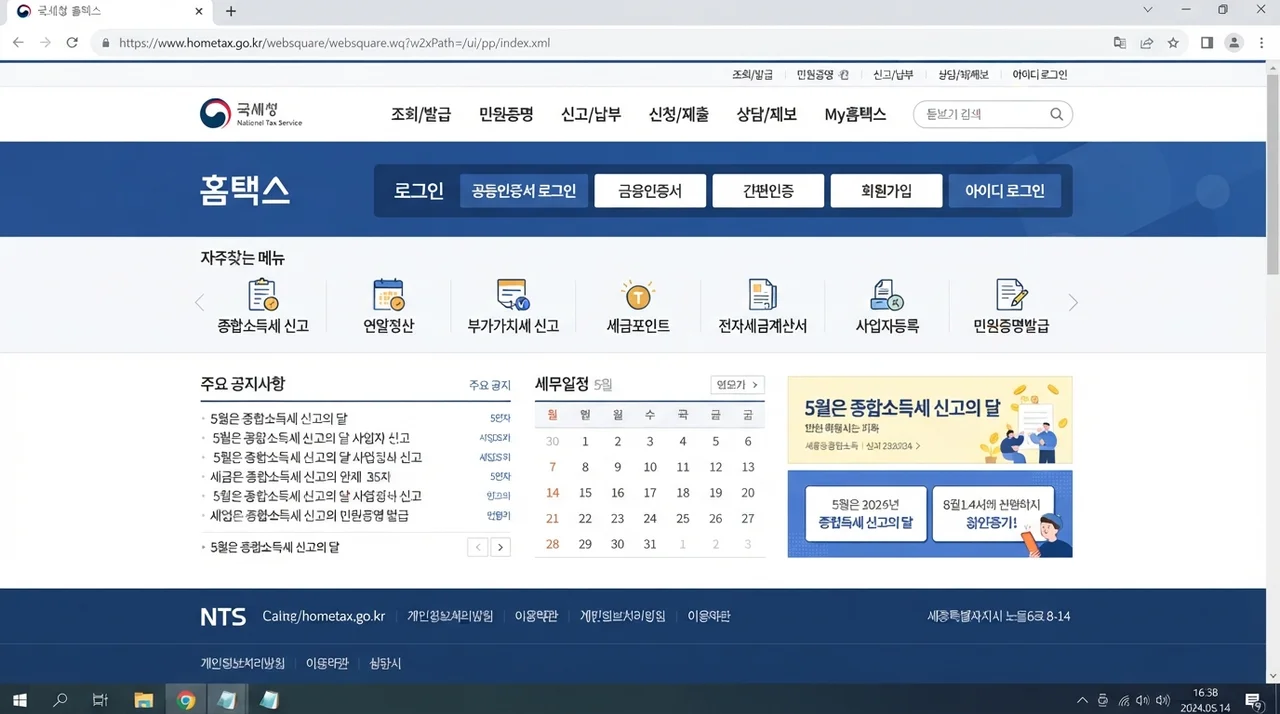Open notice 세금은 종합소득세 신고의 안제 35지
The image size is (1280, 714).
pyautogui.click(x=300, y=476)
